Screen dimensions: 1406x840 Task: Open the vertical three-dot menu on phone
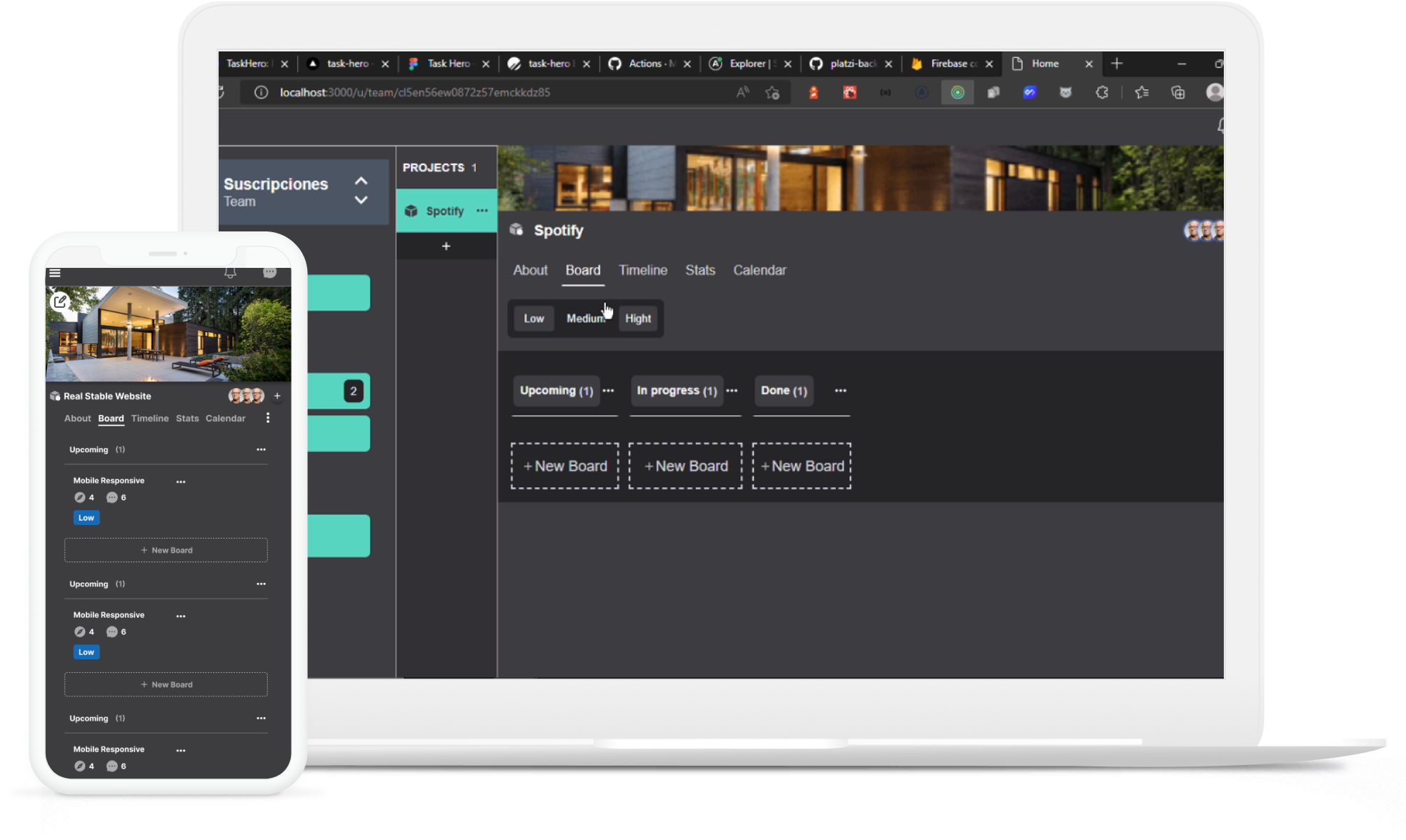268,418
